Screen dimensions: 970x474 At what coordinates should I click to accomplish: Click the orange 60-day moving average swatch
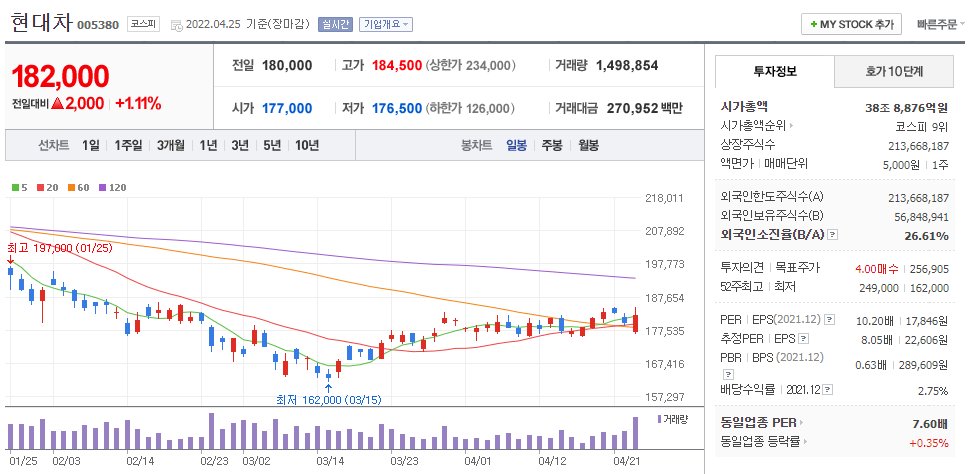71,187
